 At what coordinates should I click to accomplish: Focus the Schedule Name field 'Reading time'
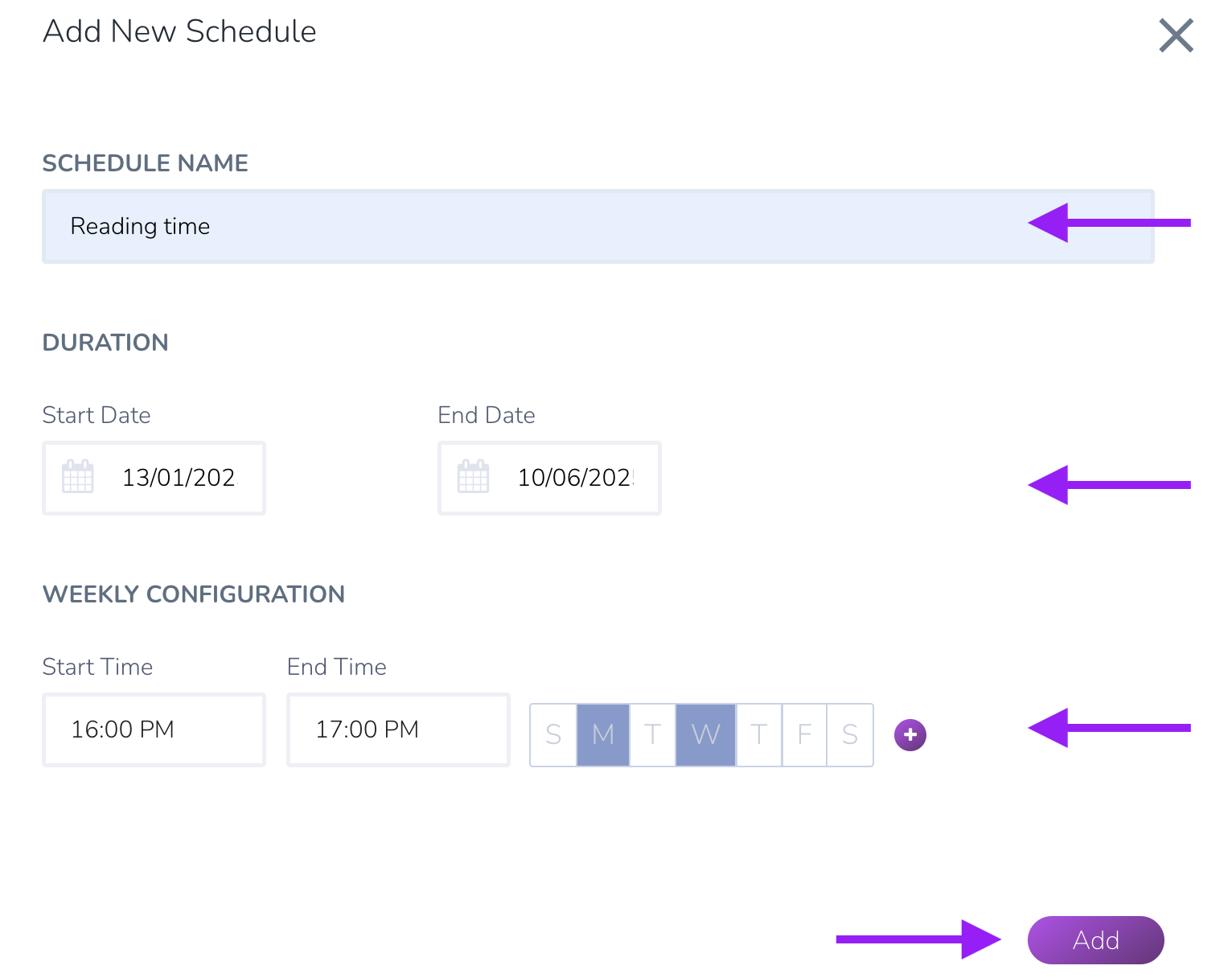598,226
